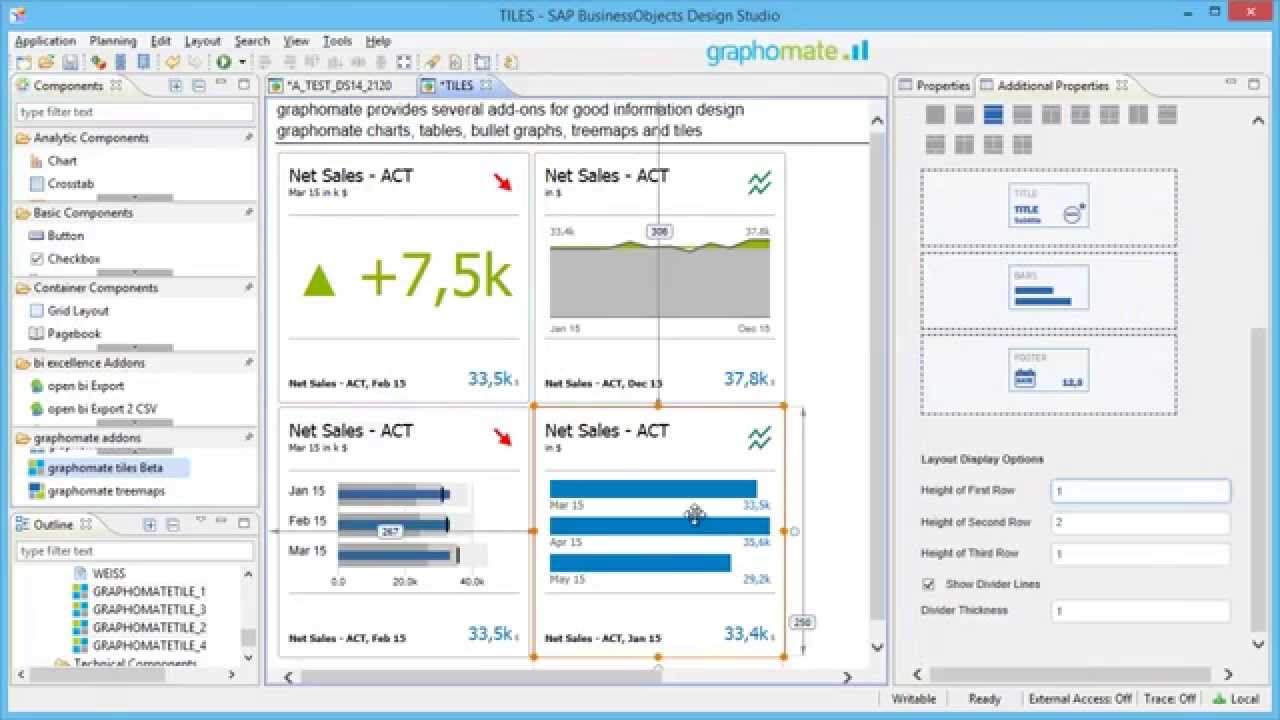This screenshot has width=1280, height=720.
Task: Select the open bi Export addon
Action: point(77,386)
